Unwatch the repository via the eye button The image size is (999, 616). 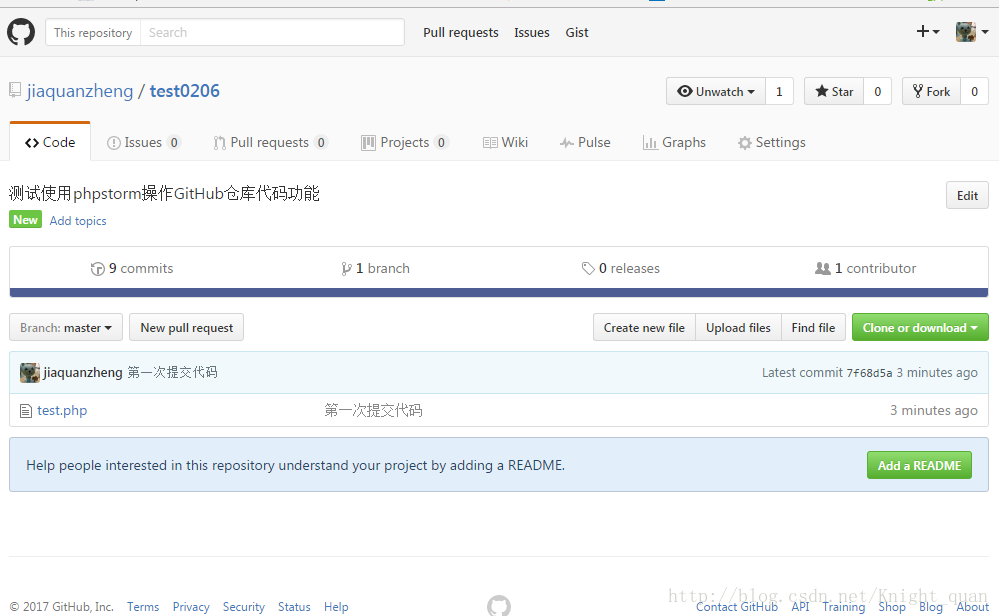(715, 91)
